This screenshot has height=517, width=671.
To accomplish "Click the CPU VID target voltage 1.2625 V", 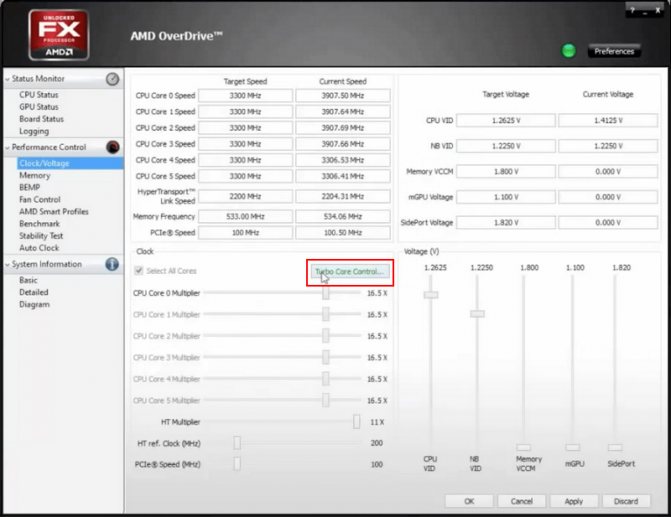I will coord(506,120).
